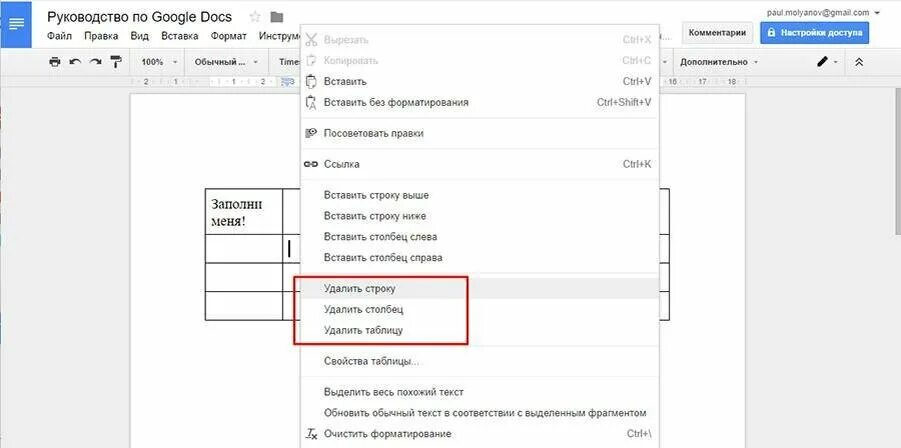Choose Очистить форматирование
901x448 pixels.
(x=479, y=434)
